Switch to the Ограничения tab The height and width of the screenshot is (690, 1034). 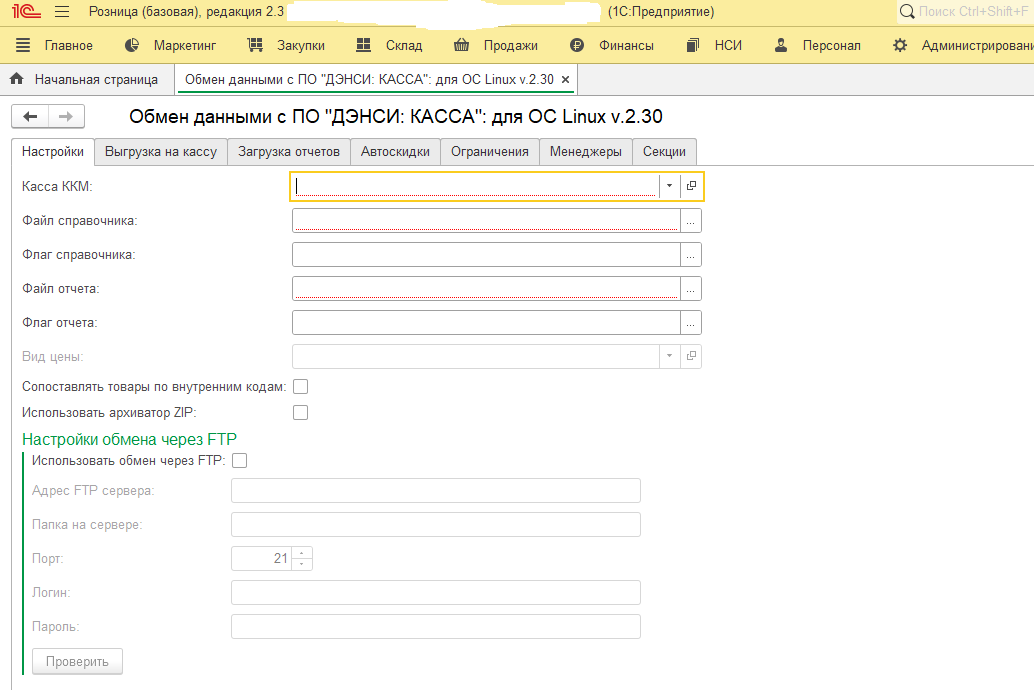489,152
